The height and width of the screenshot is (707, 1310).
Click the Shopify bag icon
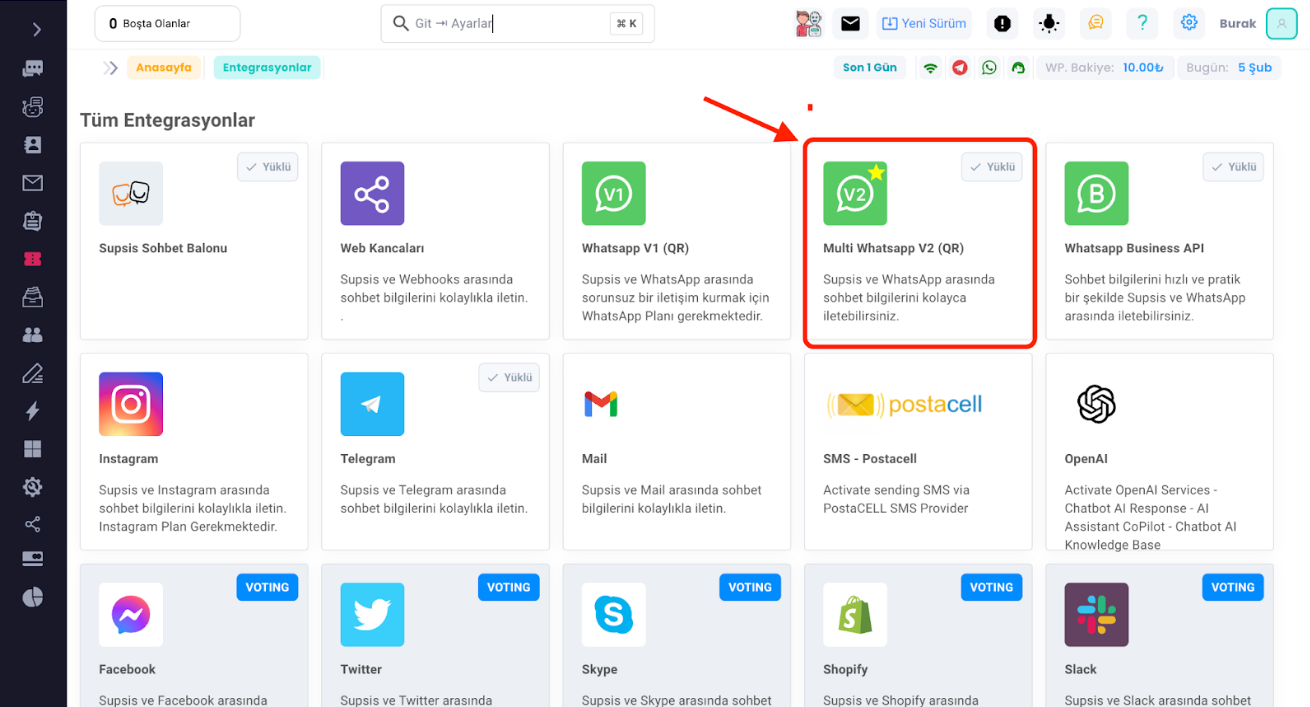tap(855, 615)
